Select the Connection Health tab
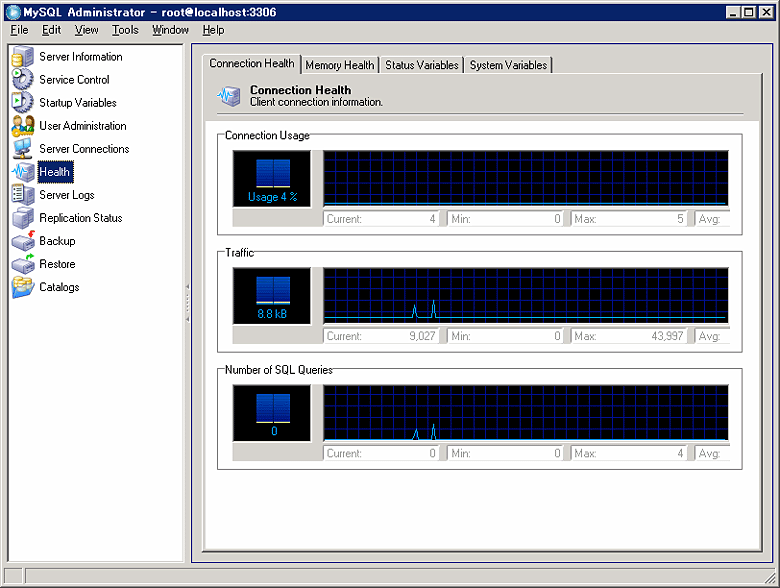This screenshot has width=780, height=588. tap(252, 64)
